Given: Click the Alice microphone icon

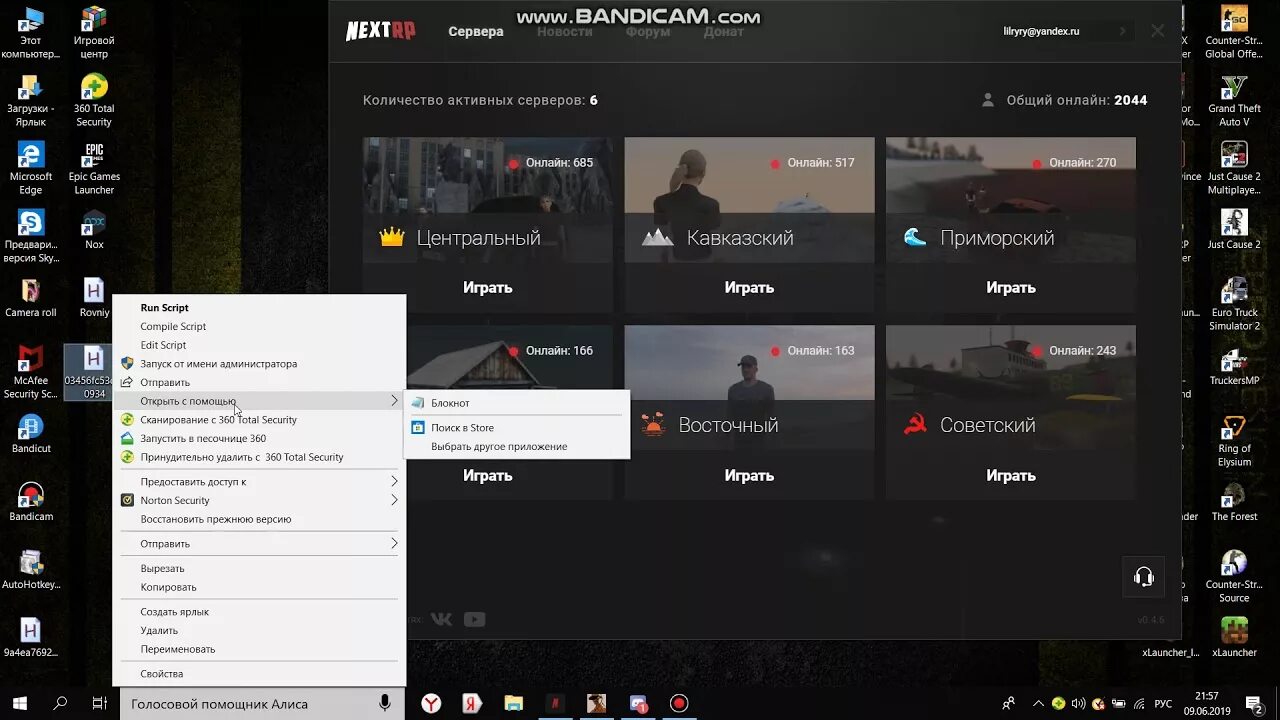Looking at the screenshot, I should click(385, 703).
